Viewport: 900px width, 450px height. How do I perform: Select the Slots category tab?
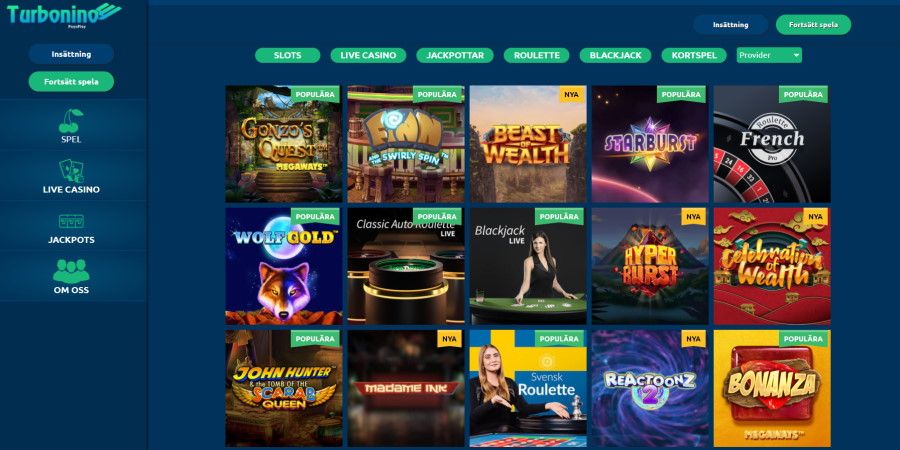click(x=288, y=55)
